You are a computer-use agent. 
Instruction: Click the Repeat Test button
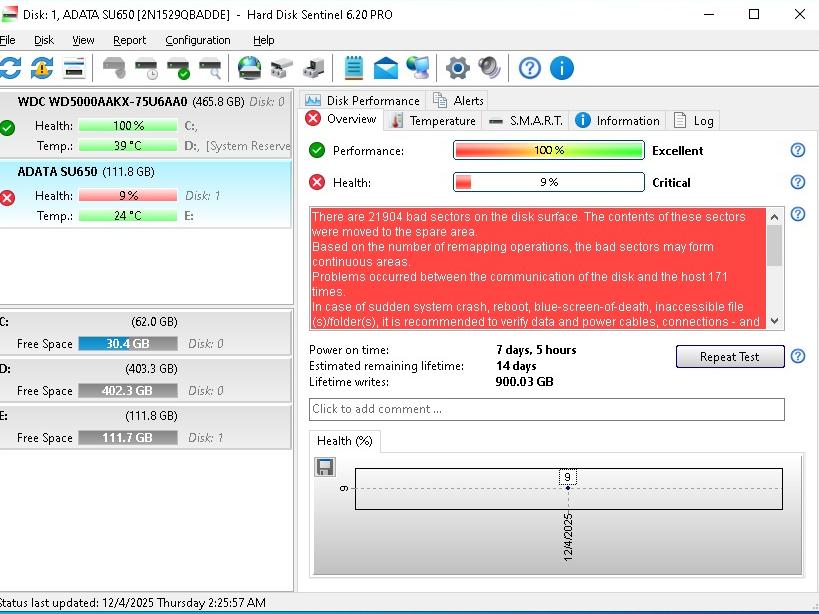(729, 357)
